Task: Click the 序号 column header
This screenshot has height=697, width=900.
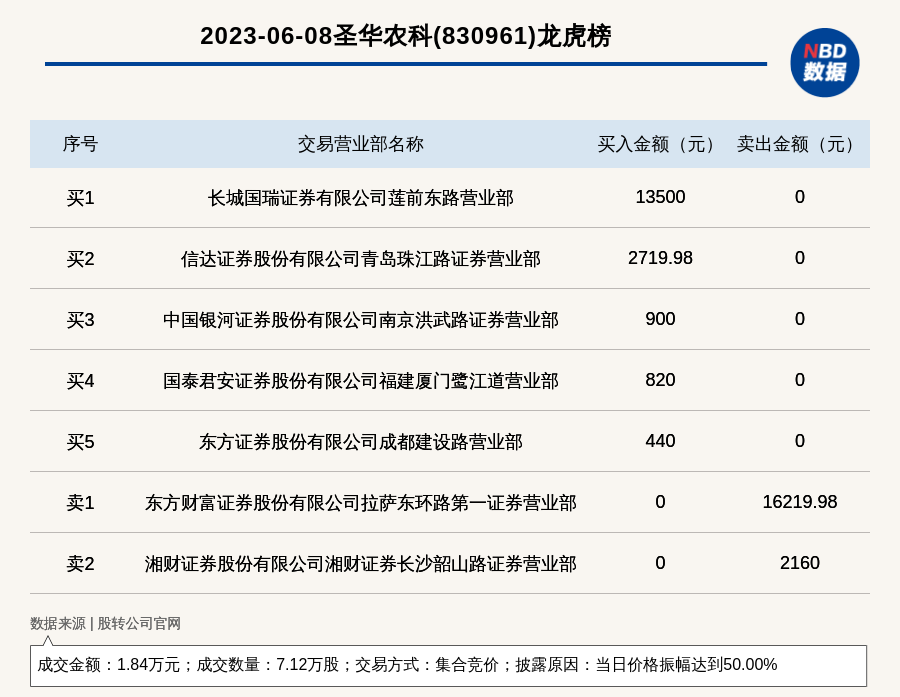Action: point(80,144)
